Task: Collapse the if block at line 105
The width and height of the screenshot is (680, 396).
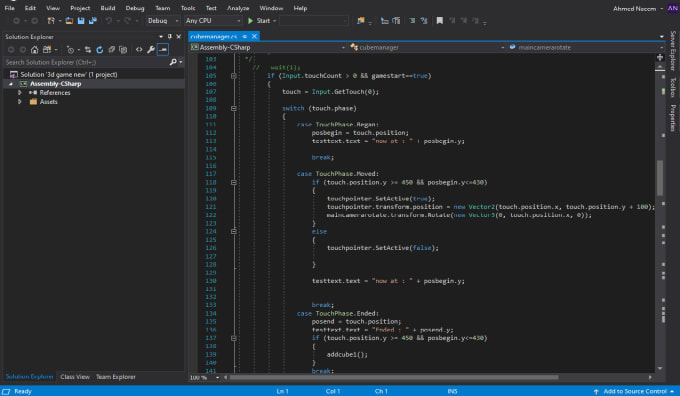Action: pyautogui.click(x=233, y=75)
